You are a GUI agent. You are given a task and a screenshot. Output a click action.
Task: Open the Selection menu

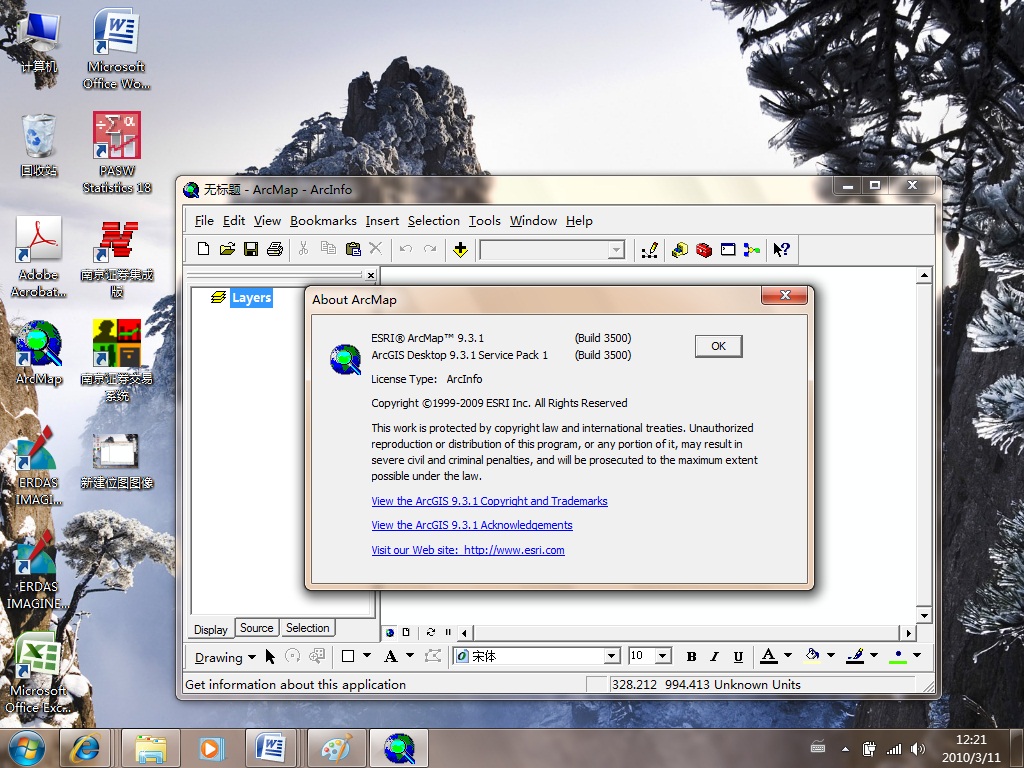click(434, 221)
